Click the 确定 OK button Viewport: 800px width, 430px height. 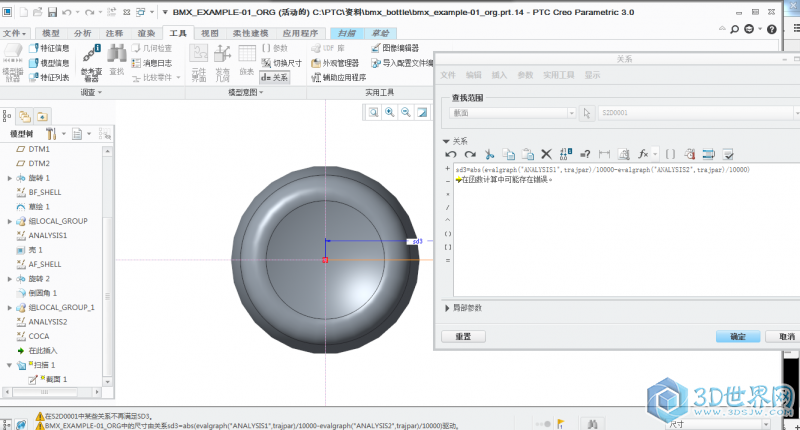pyautogui.click(x=738, y=337)
